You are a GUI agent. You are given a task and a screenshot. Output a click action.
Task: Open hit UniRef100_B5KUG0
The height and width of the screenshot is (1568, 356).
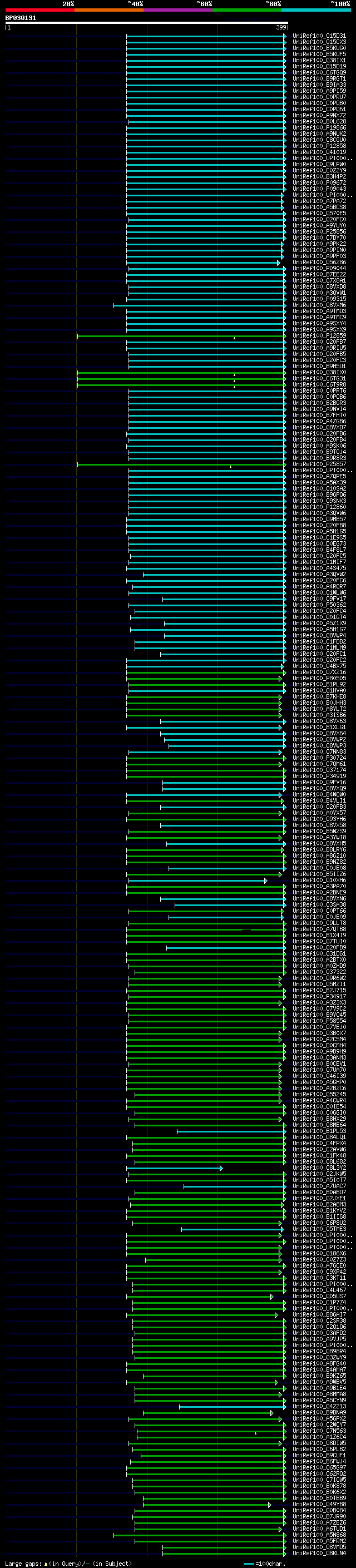click(319, 49)
